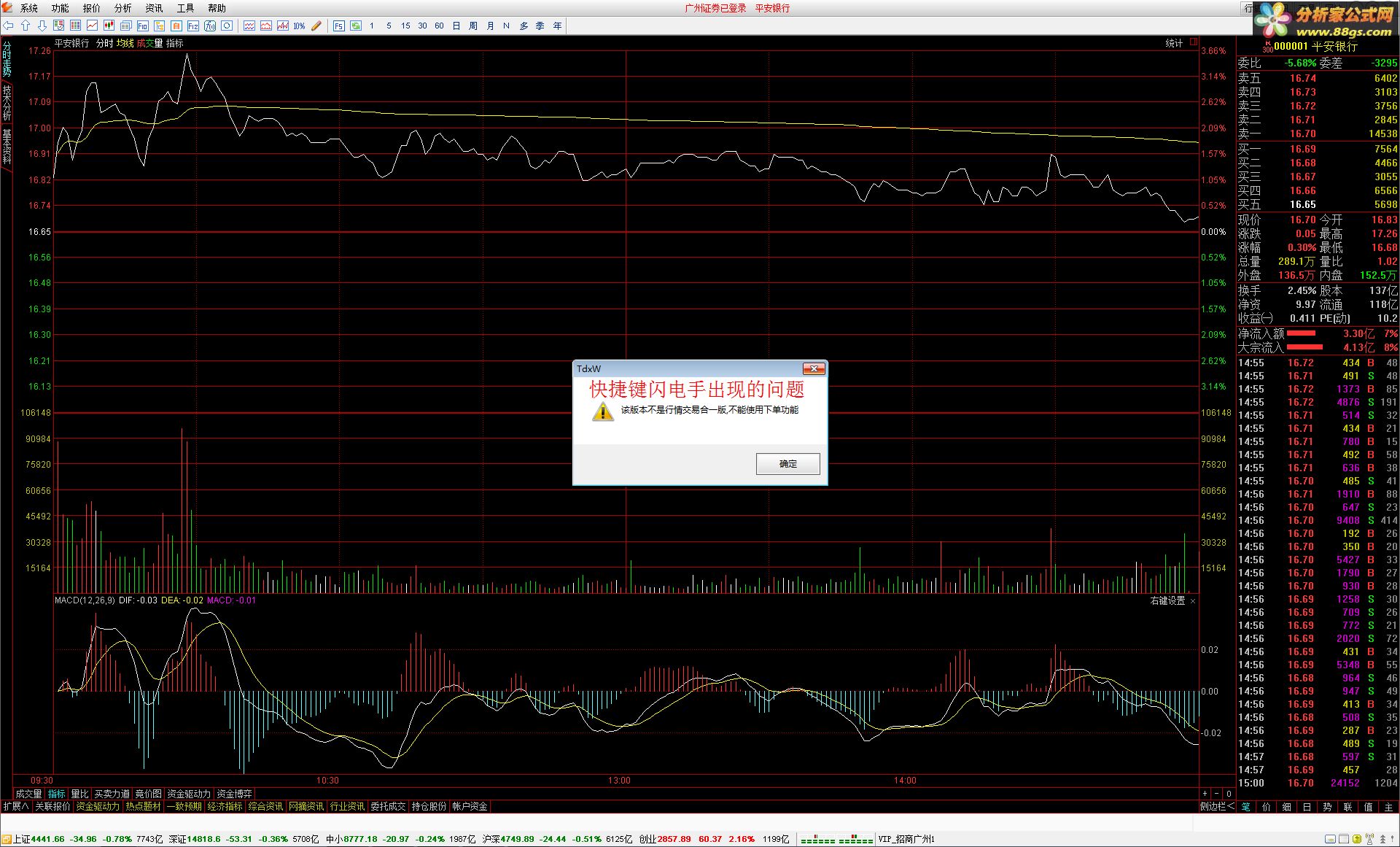Open the 分析 menu

123,8
